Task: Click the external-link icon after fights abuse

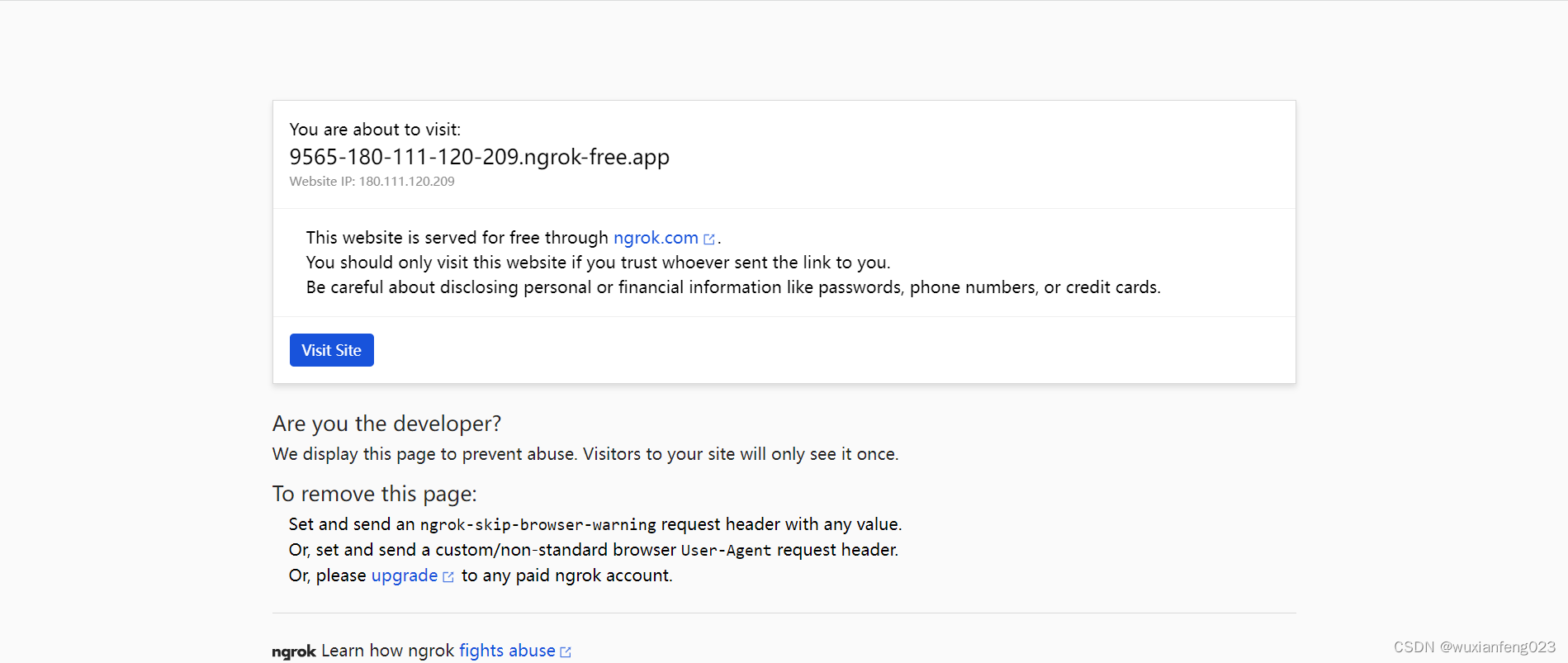Action: pyautogui.click(x=566, y=652)
